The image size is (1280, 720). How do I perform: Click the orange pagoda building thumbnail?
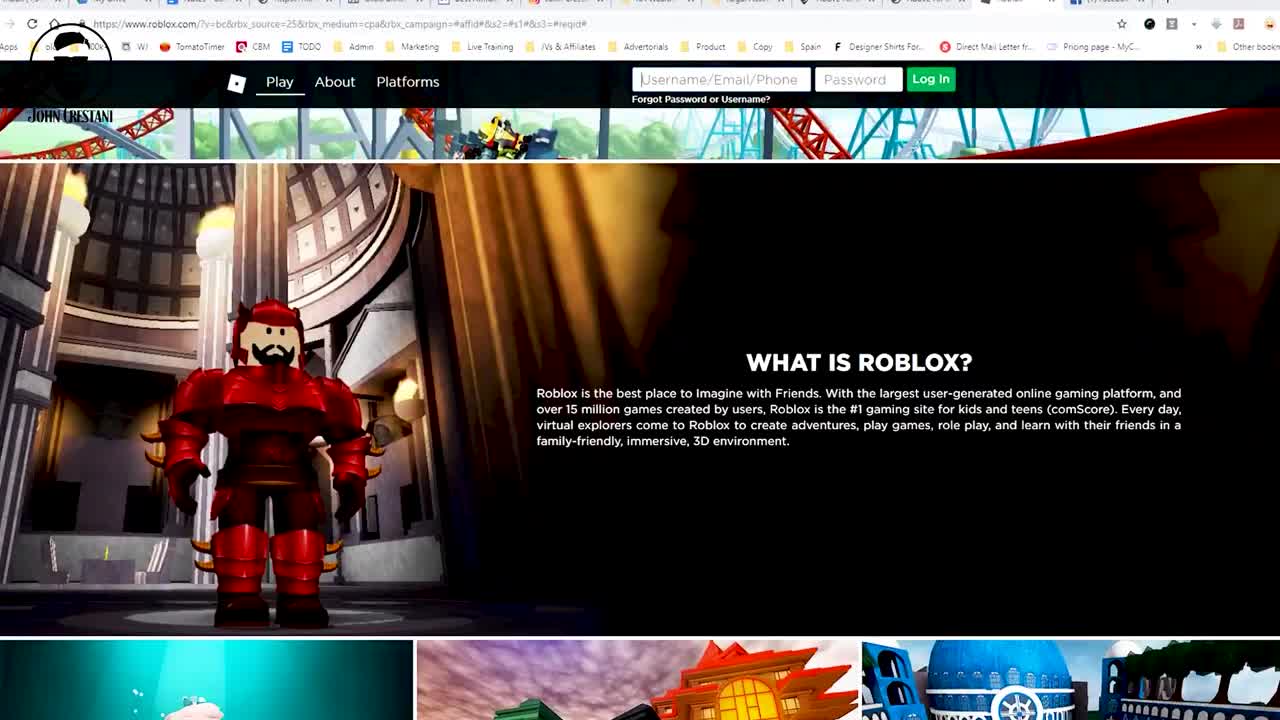point(638,680)
